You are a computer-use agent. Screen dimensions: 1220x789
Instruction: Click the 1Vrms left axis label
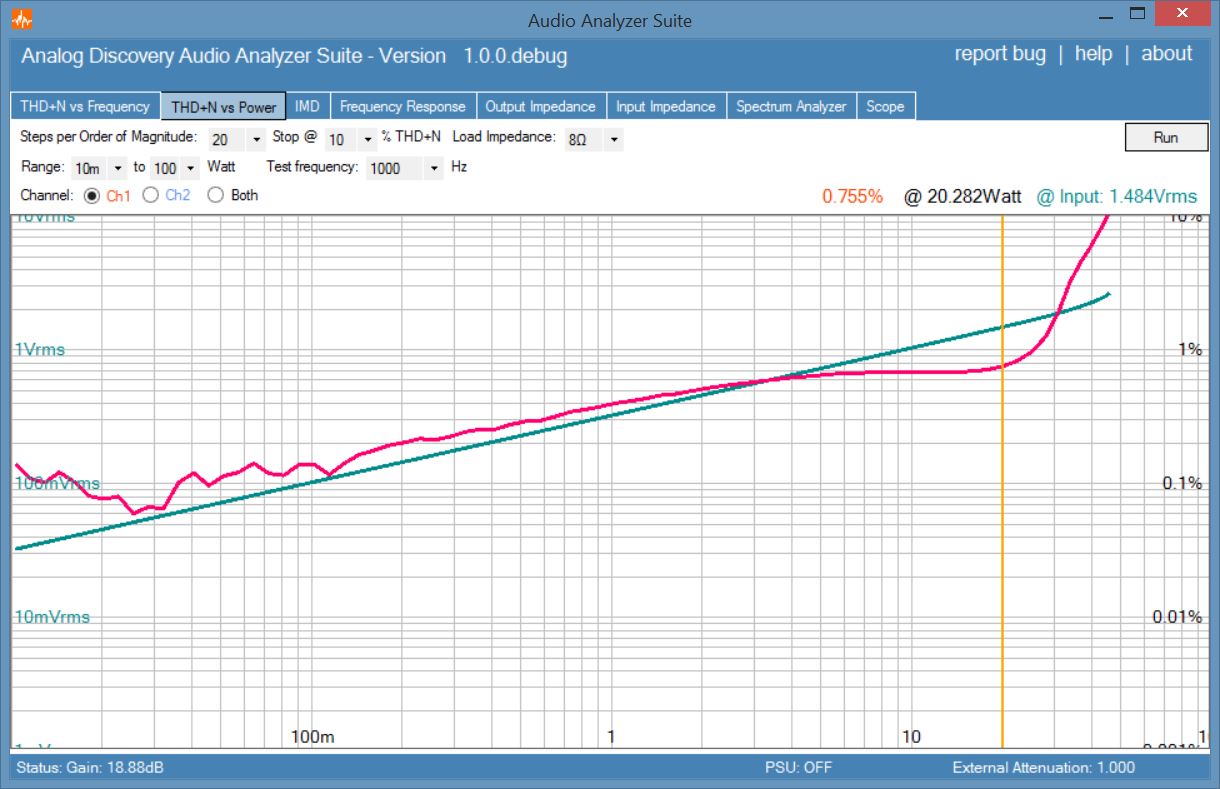(40, 350)
